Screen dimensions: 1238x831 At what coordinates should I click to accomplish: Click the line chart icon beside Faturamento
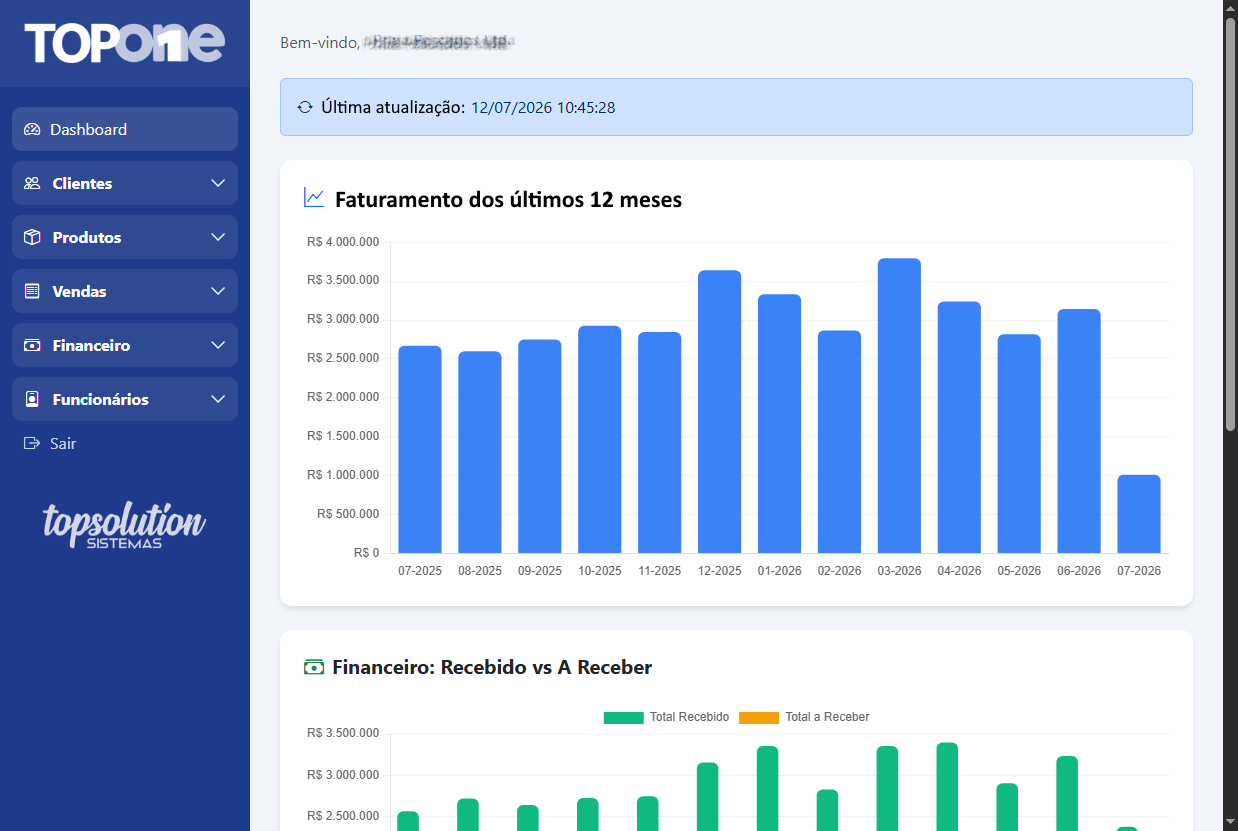(314, 198)
